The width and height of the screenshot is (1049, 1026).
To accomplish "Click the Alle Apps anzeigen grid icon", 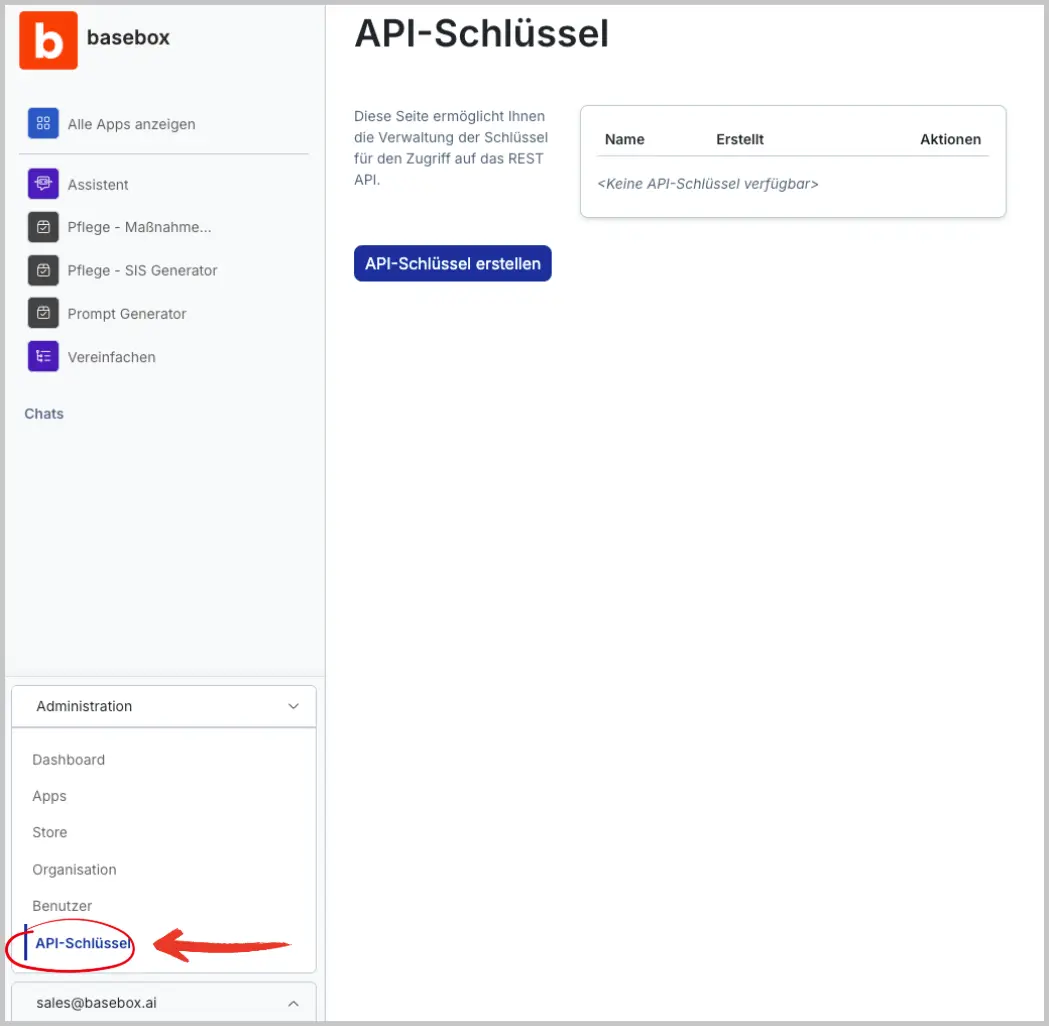I will coord(43,124).
